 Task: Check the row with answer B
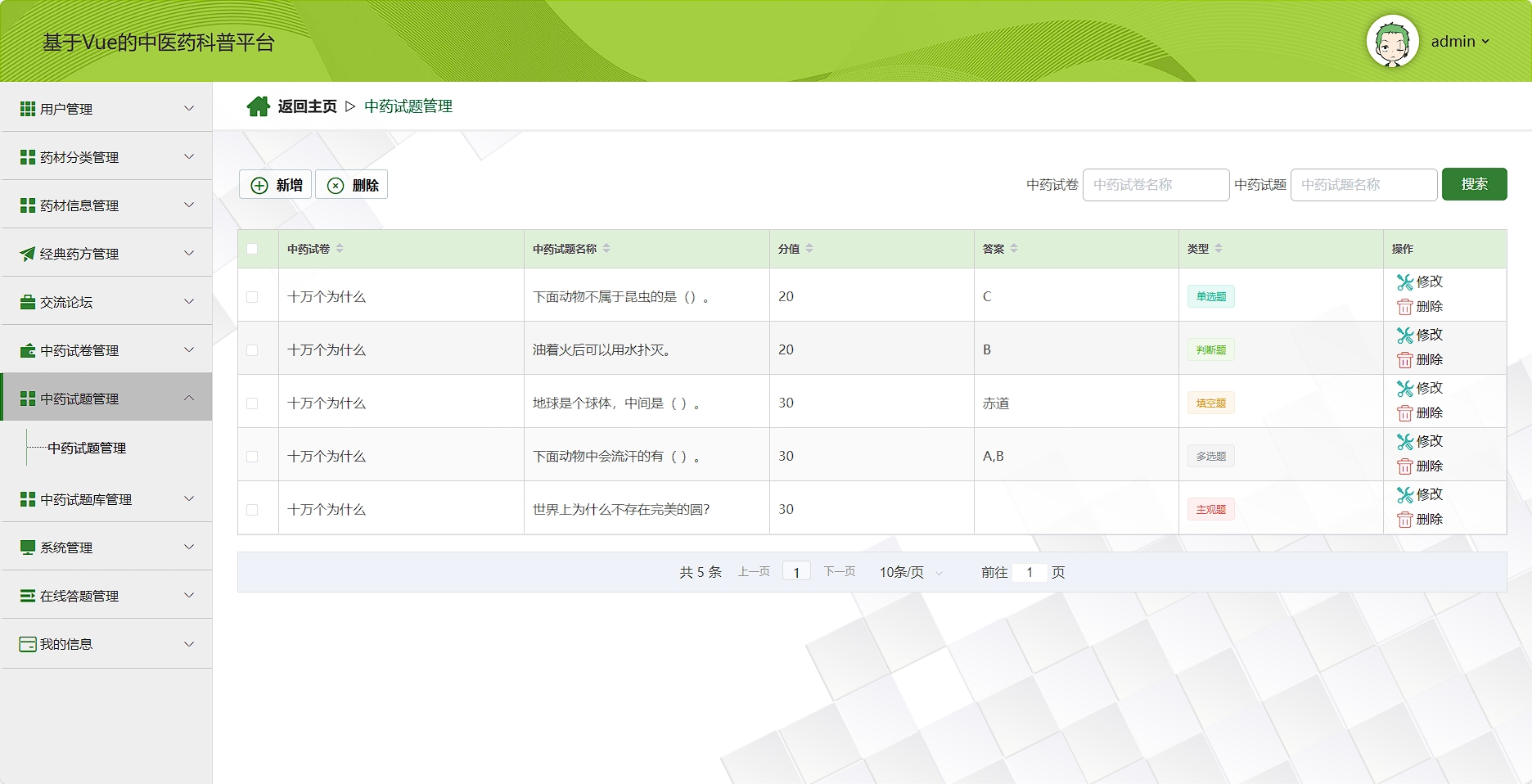(x=252, y=350)
